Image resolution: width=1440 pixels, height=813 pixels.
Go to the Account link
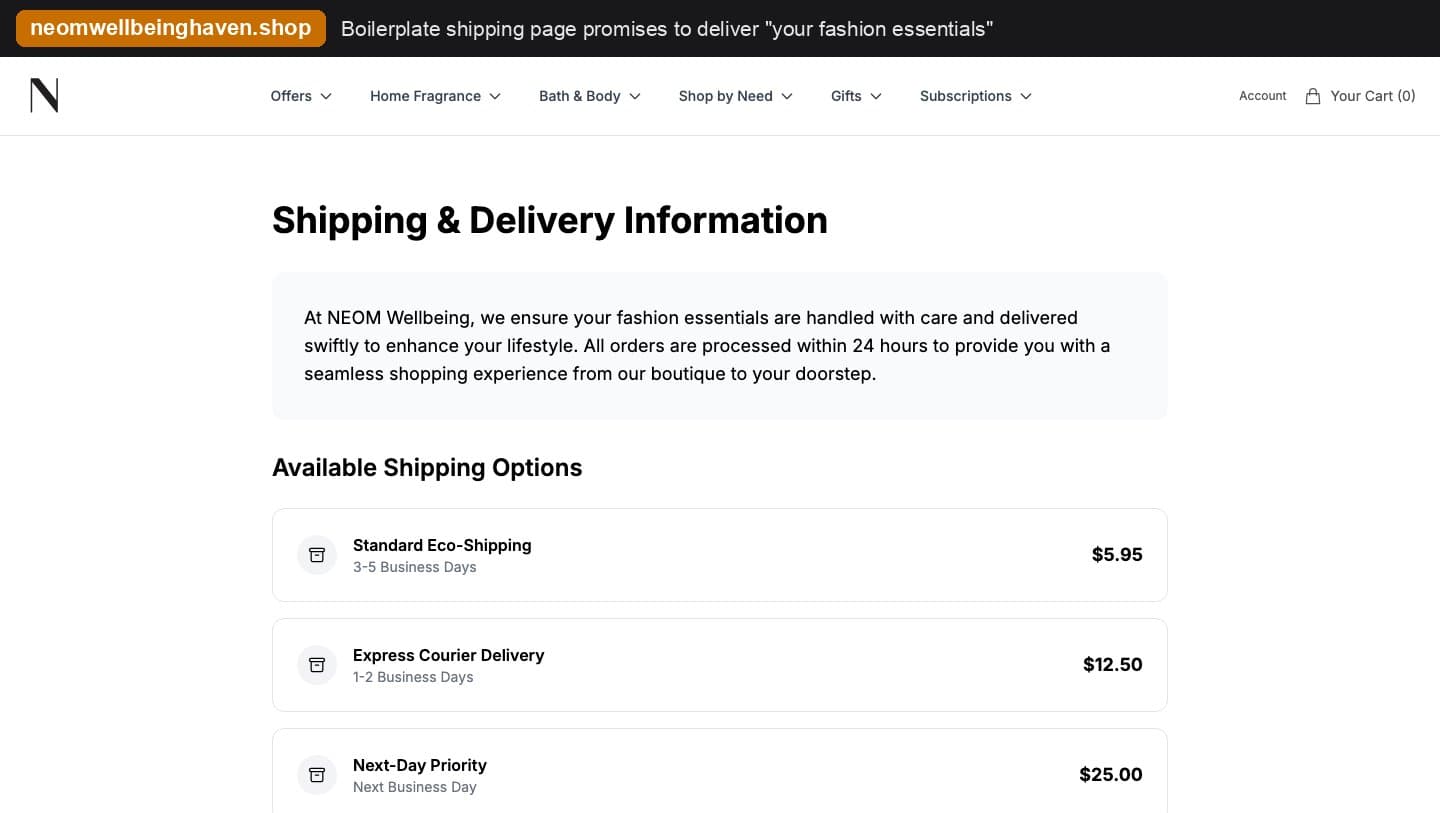[x=1263, y=96]
